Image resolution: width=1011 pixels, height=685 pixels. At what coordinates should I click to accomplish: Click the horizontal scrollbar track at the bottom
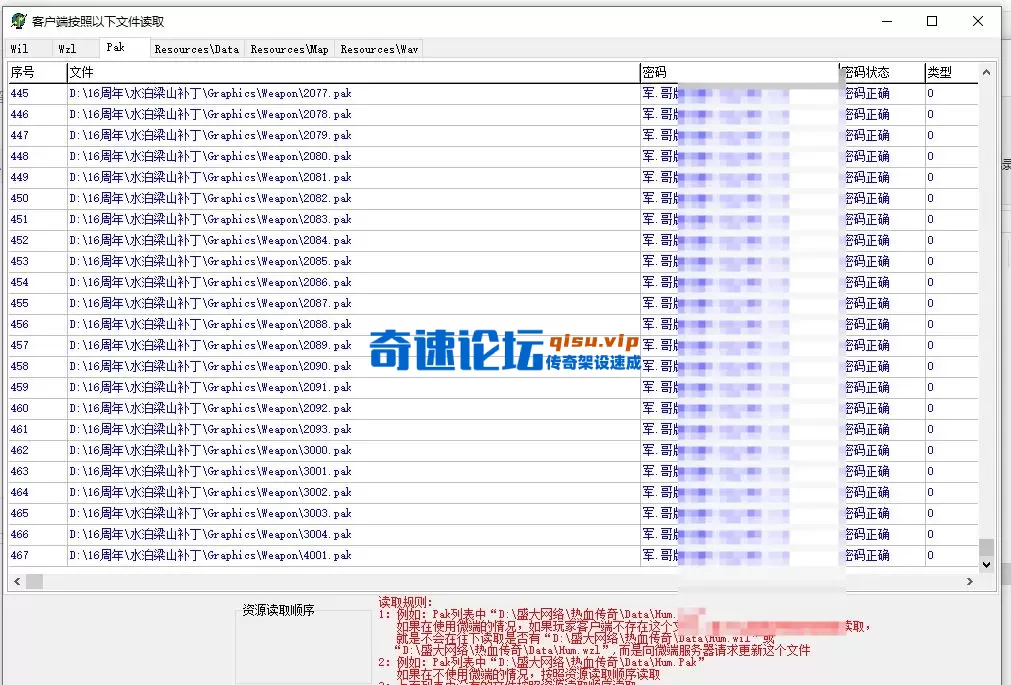[500, 579]
